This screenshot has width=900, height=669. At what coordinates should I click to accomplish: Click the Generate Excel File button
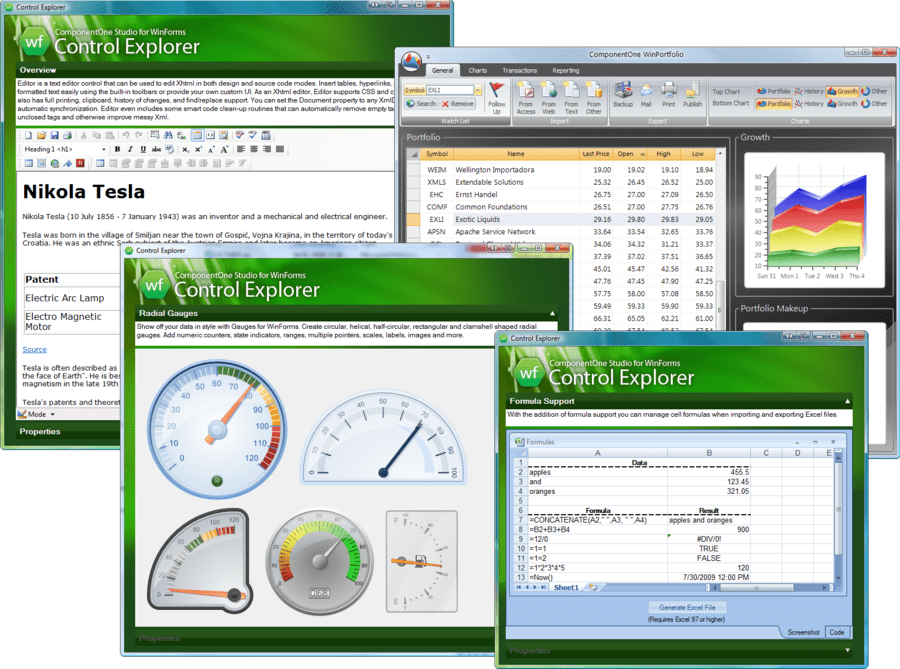686,607
